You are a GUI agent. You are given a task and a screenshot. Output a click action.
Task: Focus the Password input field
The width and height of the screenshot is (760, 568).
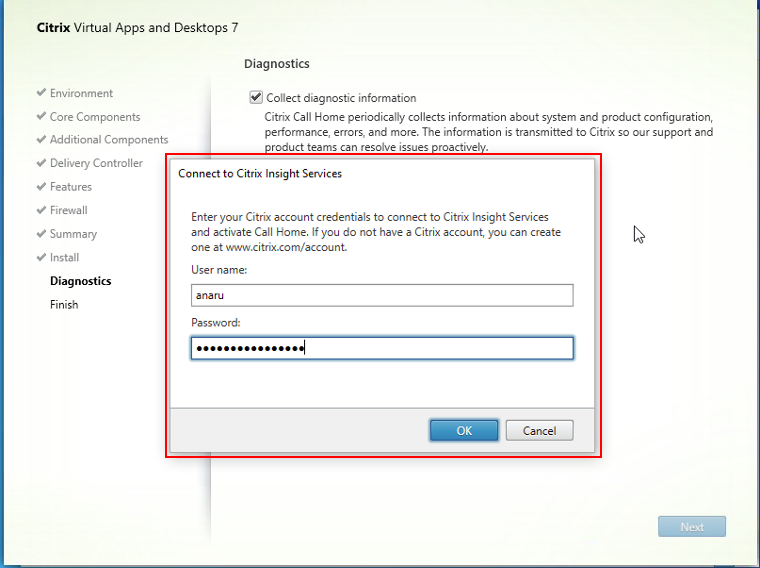382,348
